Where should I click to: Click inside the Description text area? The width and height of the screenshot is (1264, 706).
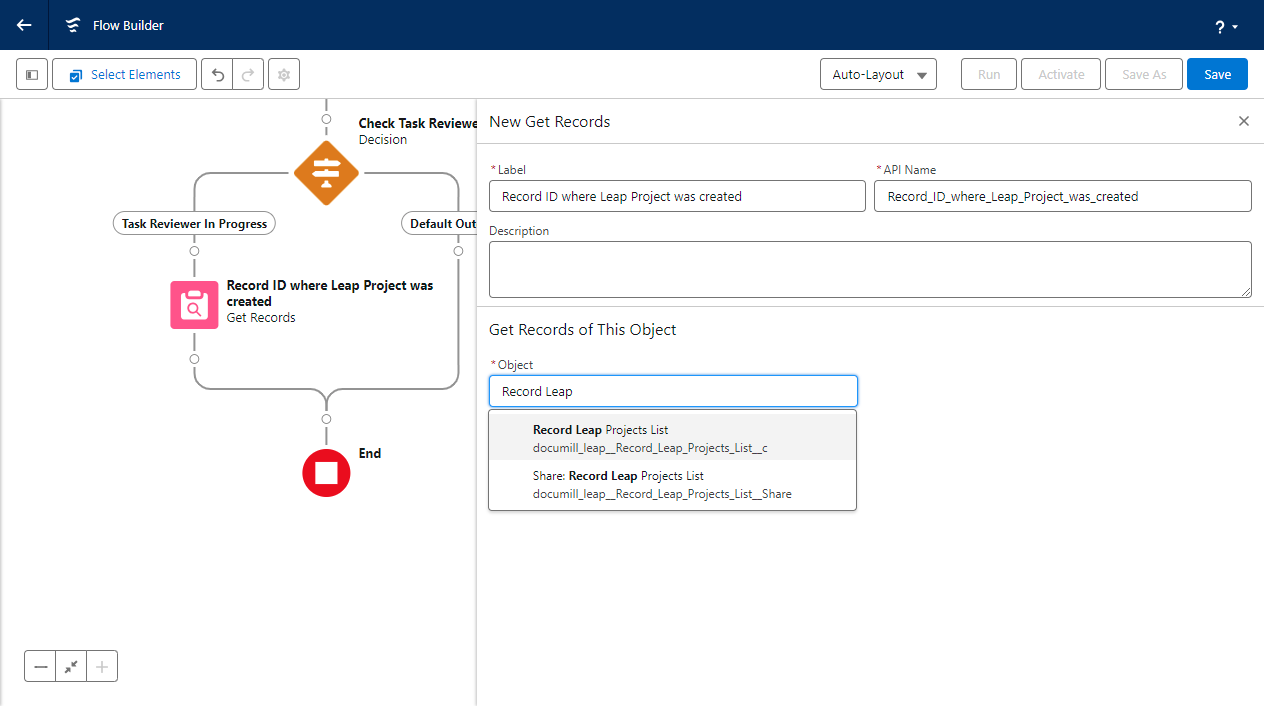pyautogui.click(x=869, y=268)
